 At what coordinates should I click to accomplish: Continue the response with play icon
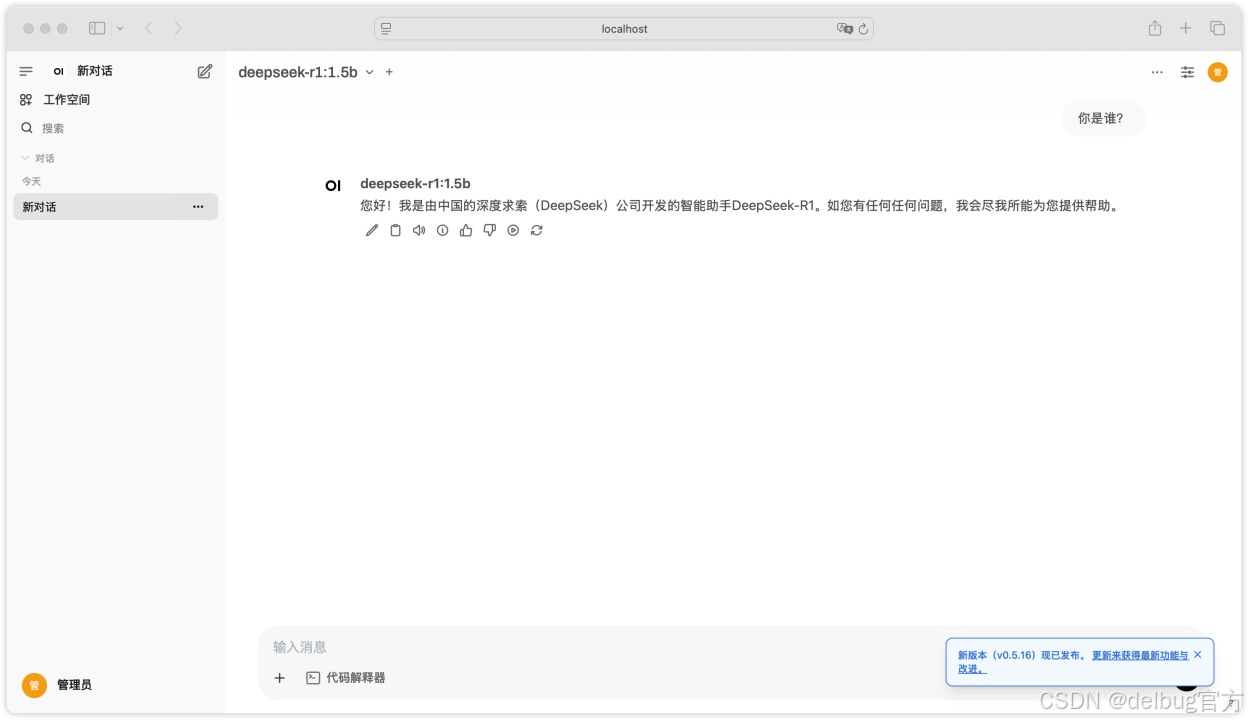click(x=513, y=230)
